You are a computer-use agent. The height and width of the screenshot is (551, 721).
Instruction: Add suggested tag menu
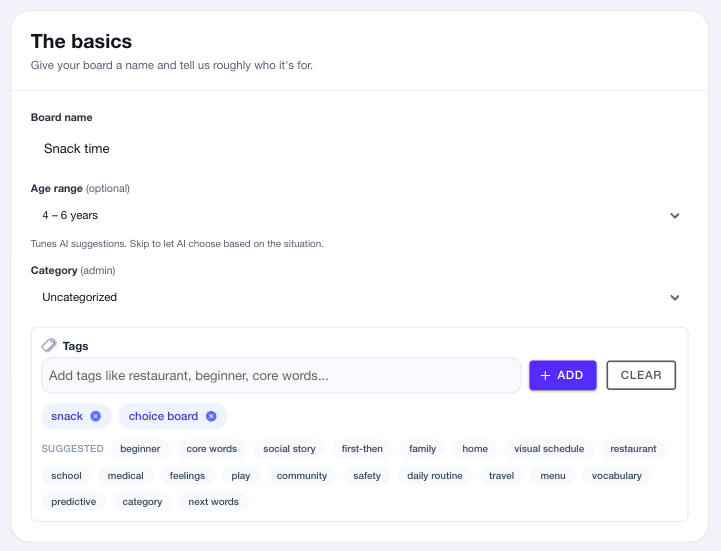[553, 476]
